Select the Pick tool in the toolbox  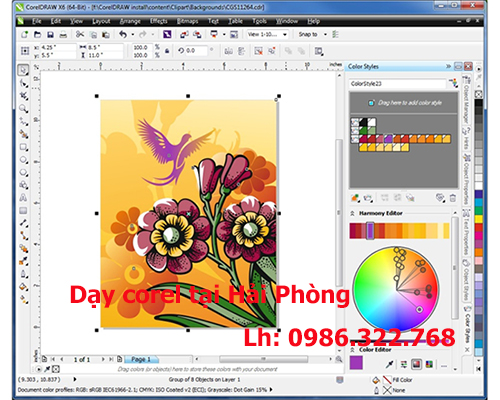[x=23, y=70]
